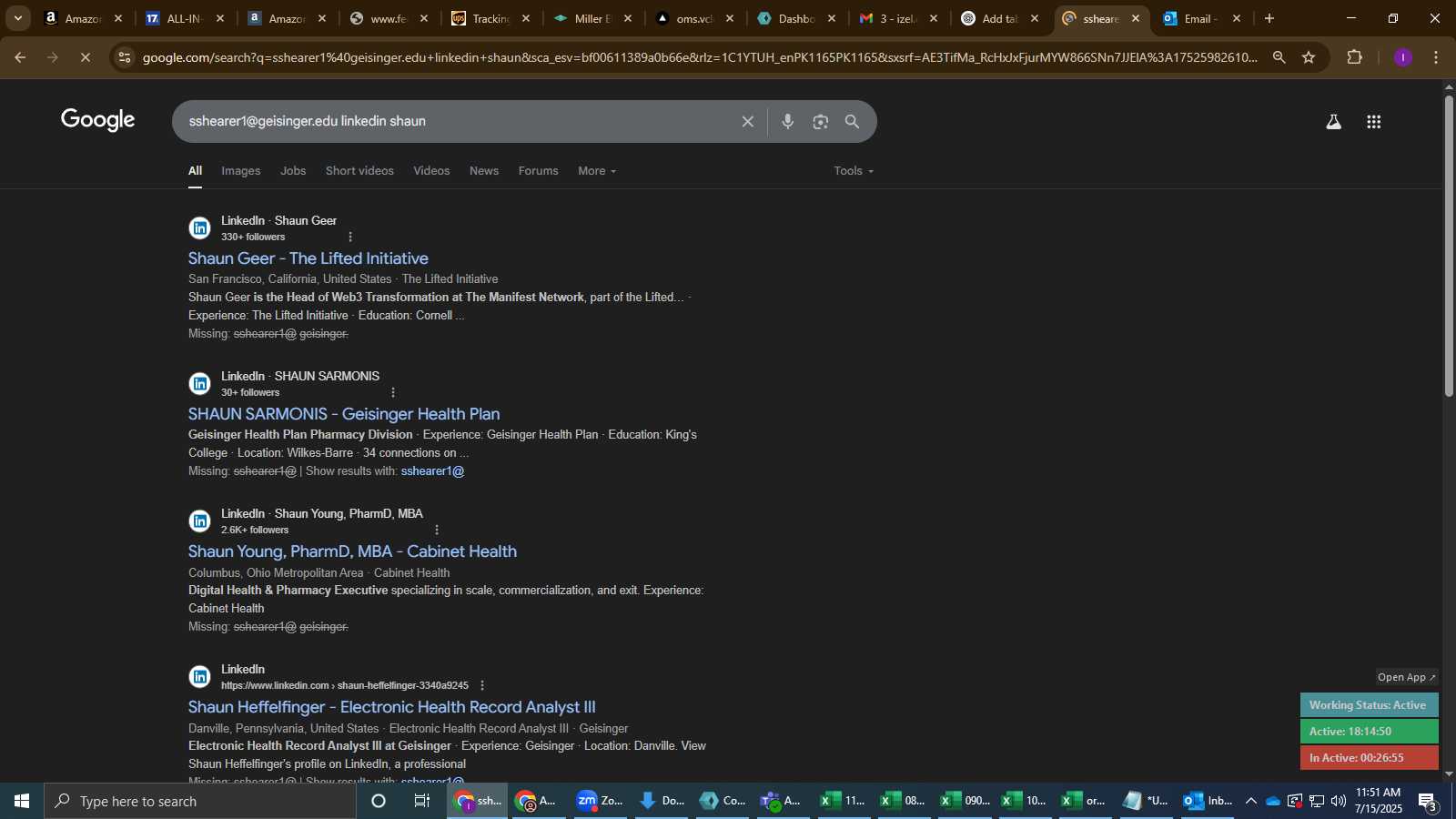Open options for Shaun Heffelfinger result

(482, 685)
